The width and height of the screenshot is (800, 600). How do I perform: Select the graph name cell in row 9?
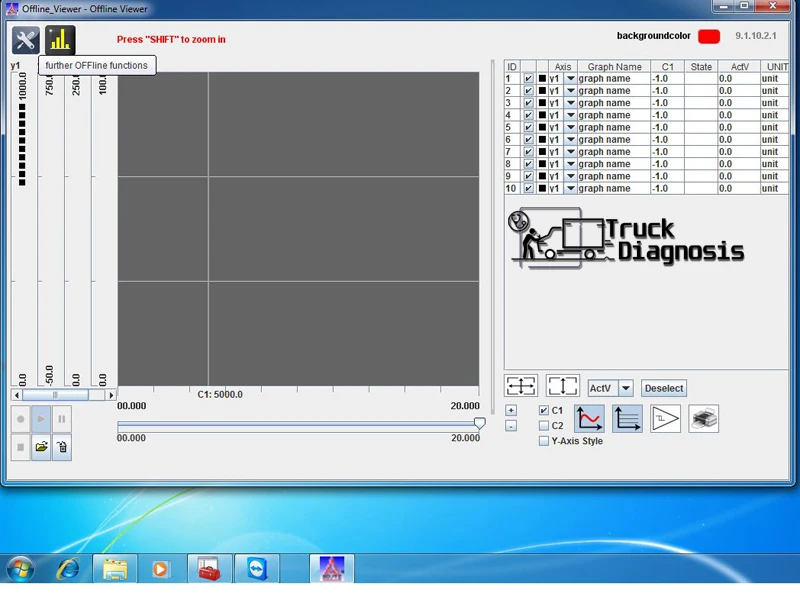(x=614, y=176)
